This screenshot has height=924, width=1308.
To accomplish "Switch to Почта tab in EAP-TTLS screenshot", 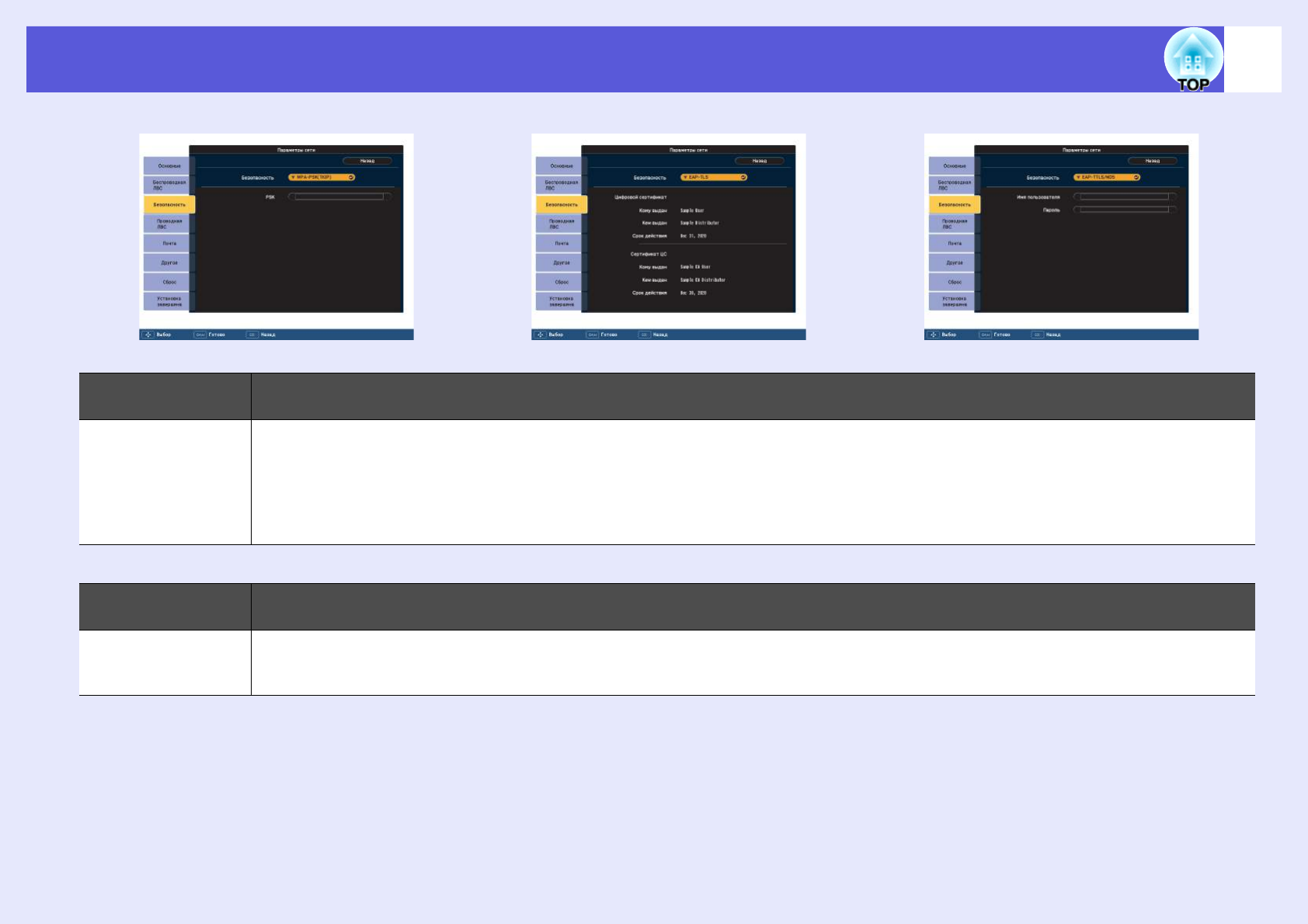I will click(953, 243).
